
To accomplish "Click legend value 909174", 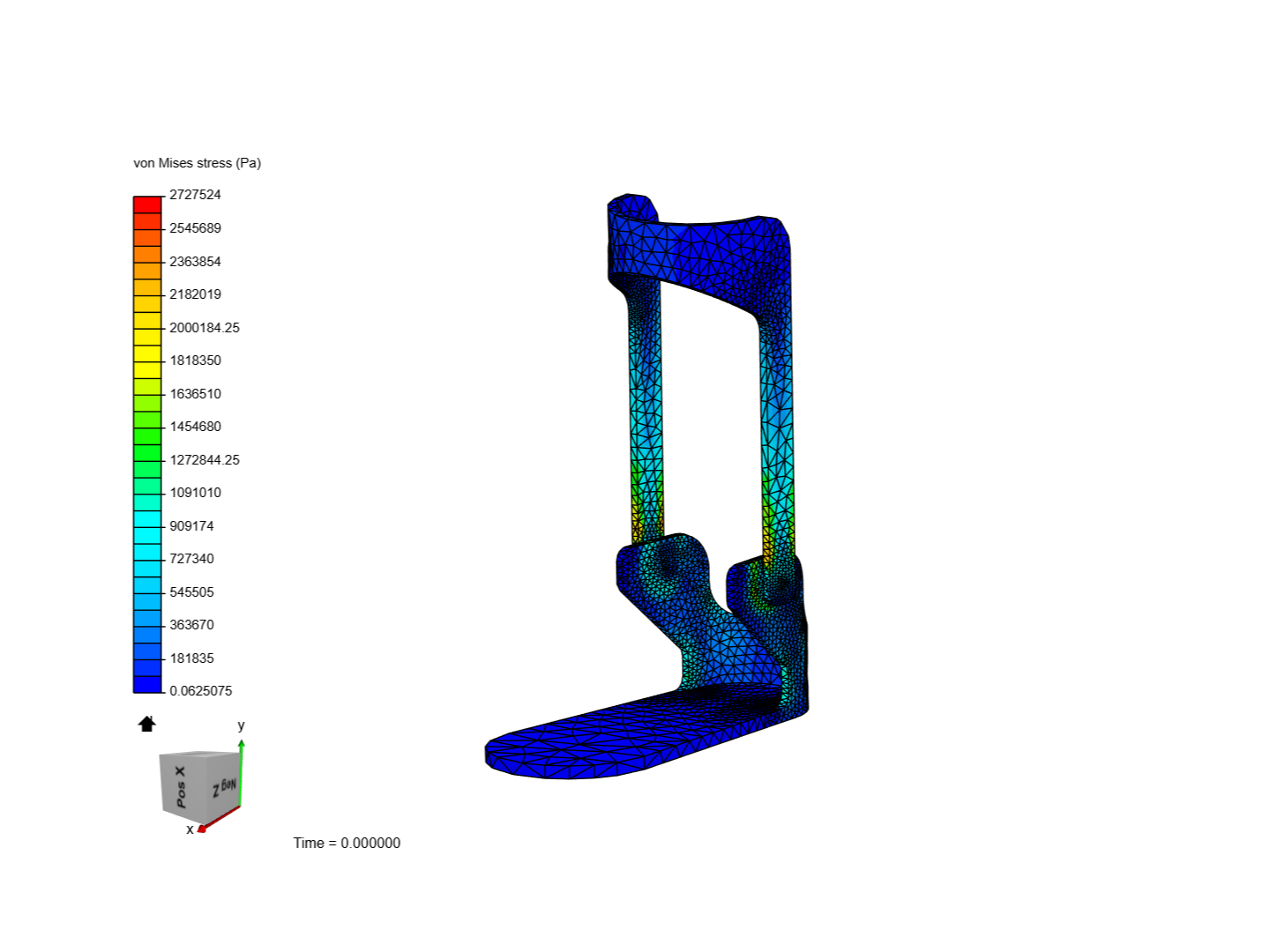I will 191,525.
